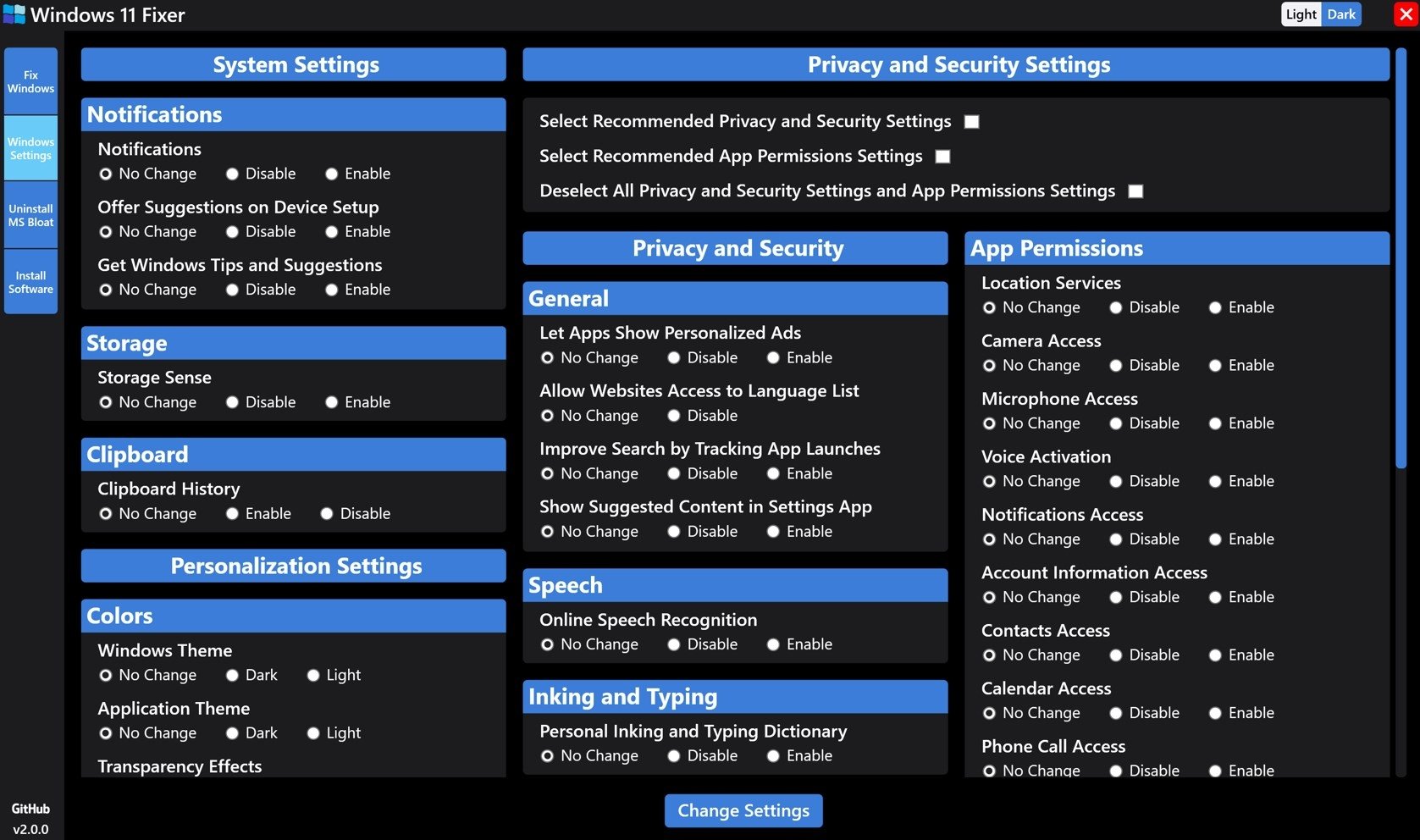Image resolution: width=1420 pixels, height=840 pixels.
Task: Open the Install Software sidebar tab
Action: click(30, 282)
